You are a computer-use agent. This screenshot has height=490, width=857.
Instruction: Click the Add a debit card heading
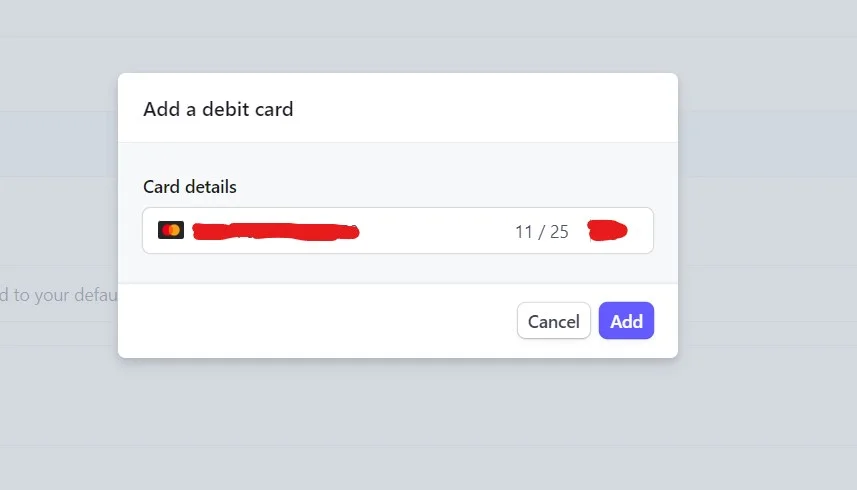click(x=218, y=109)
